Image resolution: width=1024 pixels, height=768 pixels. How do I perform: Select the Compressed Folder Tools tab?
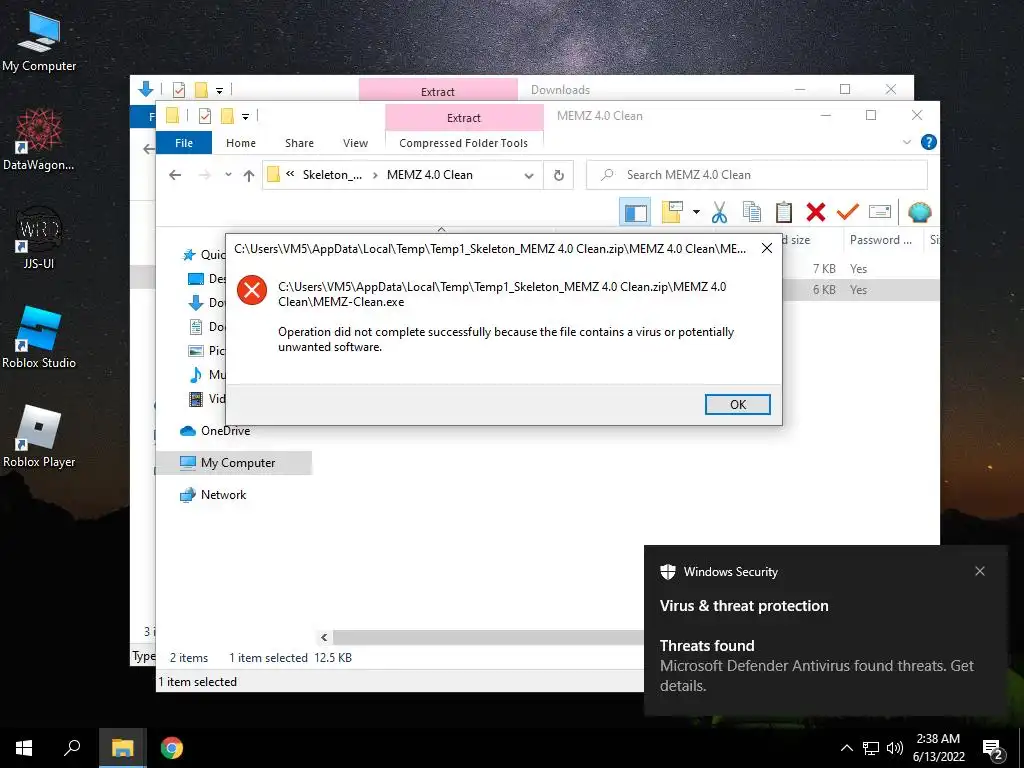pyautogui.click(x=464, y=143)
